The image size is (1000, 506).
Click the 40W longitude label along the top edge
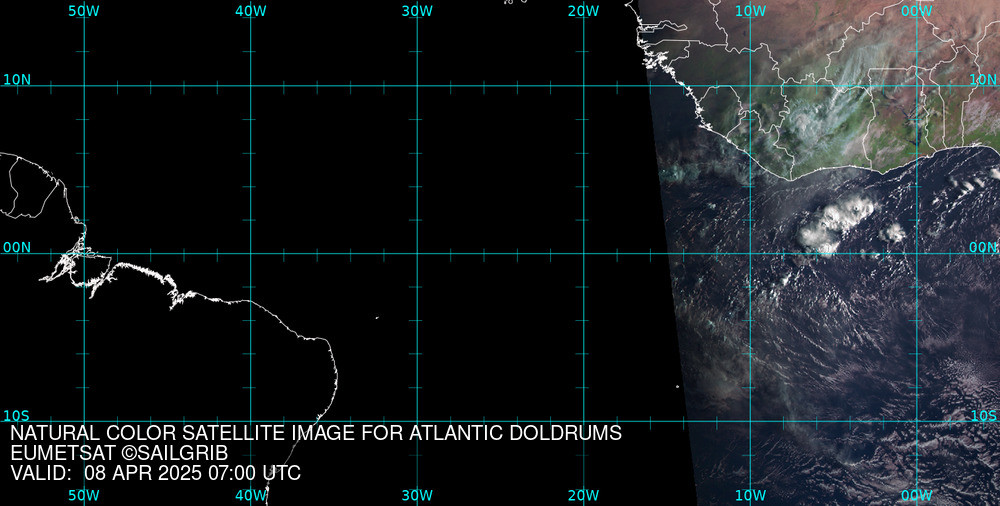click(251, 11)
